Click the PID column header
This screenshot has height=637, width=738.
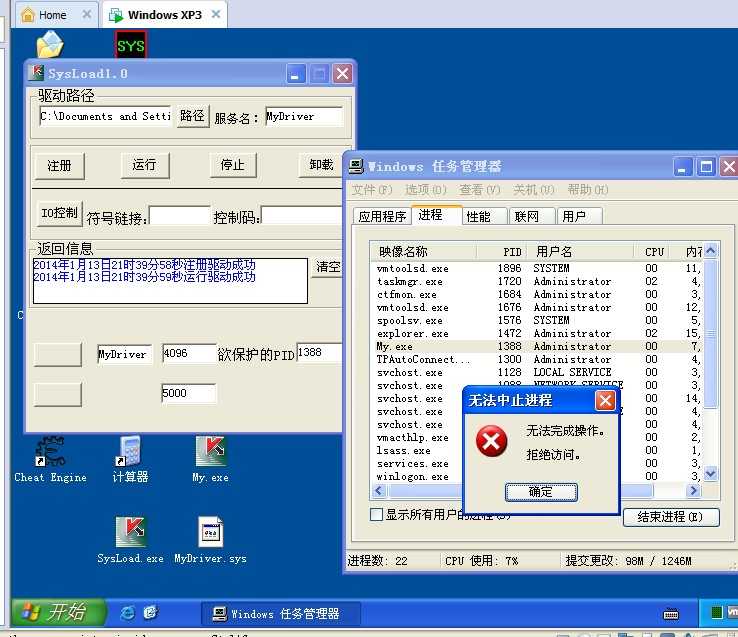(502, 252)
